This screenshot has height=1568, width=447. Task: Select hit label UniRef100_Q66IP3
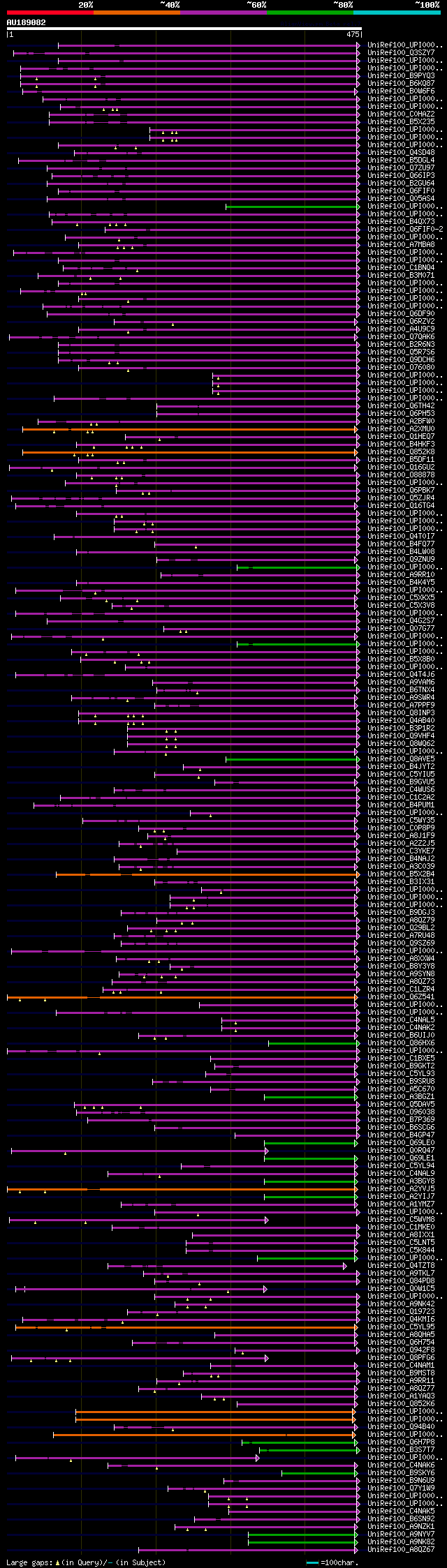click(x=401, y=175)
